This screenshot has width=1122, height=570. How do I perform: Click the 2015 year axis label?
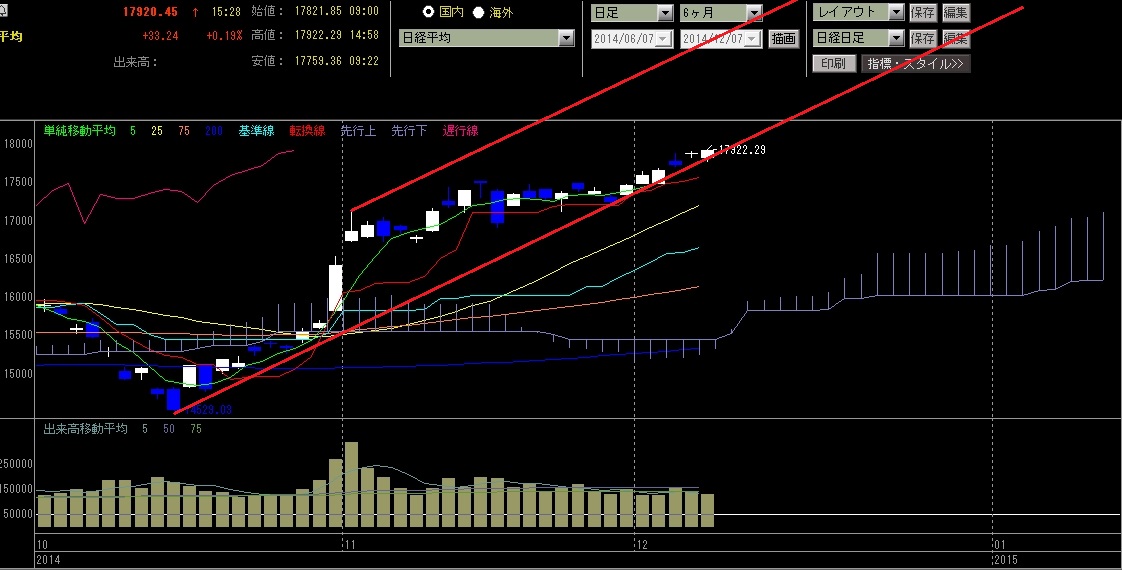click(x=1005, y=559)
